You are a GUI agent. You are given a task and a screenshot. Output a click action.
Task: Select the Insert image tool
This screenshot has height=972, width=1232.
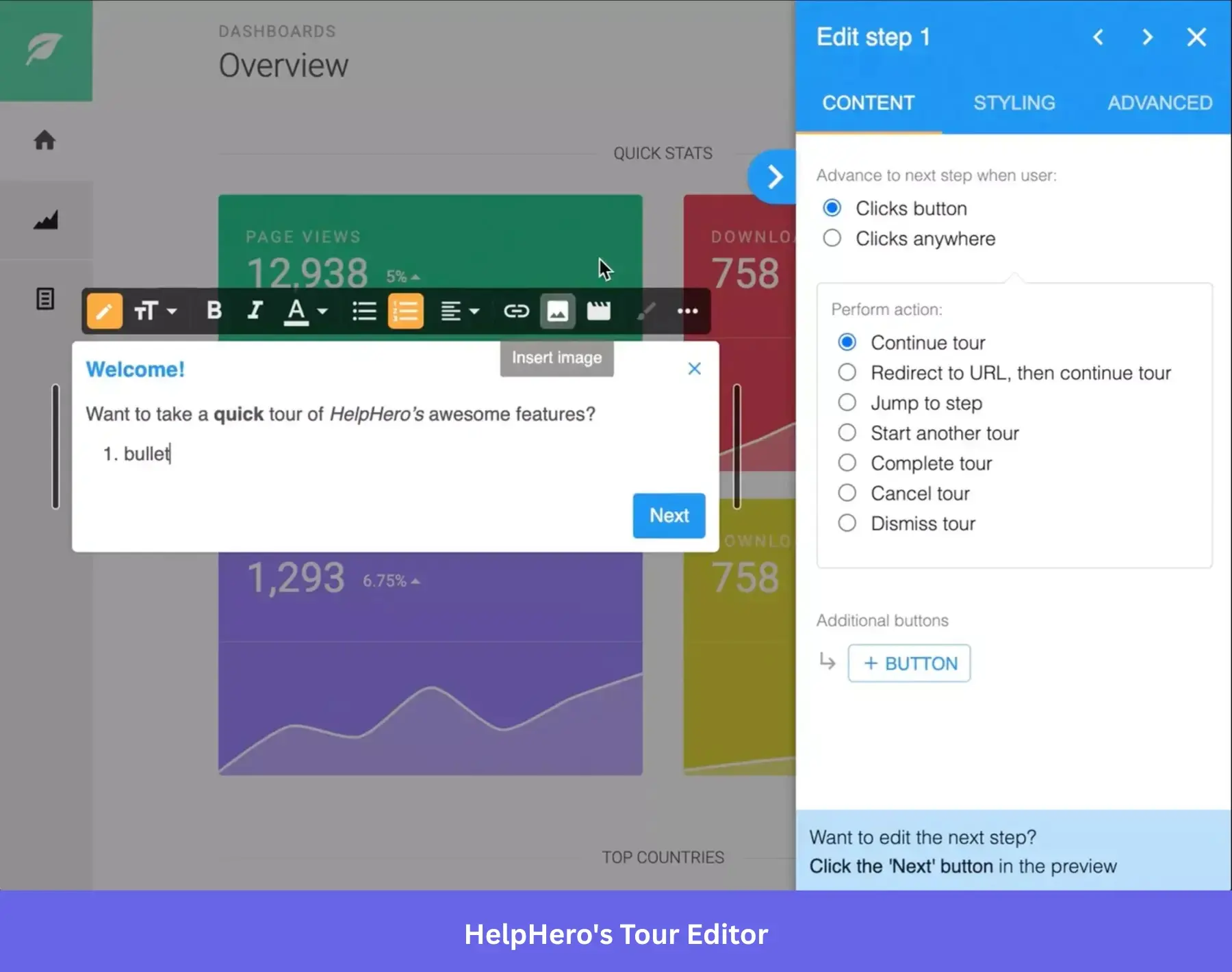coord(558,311)
